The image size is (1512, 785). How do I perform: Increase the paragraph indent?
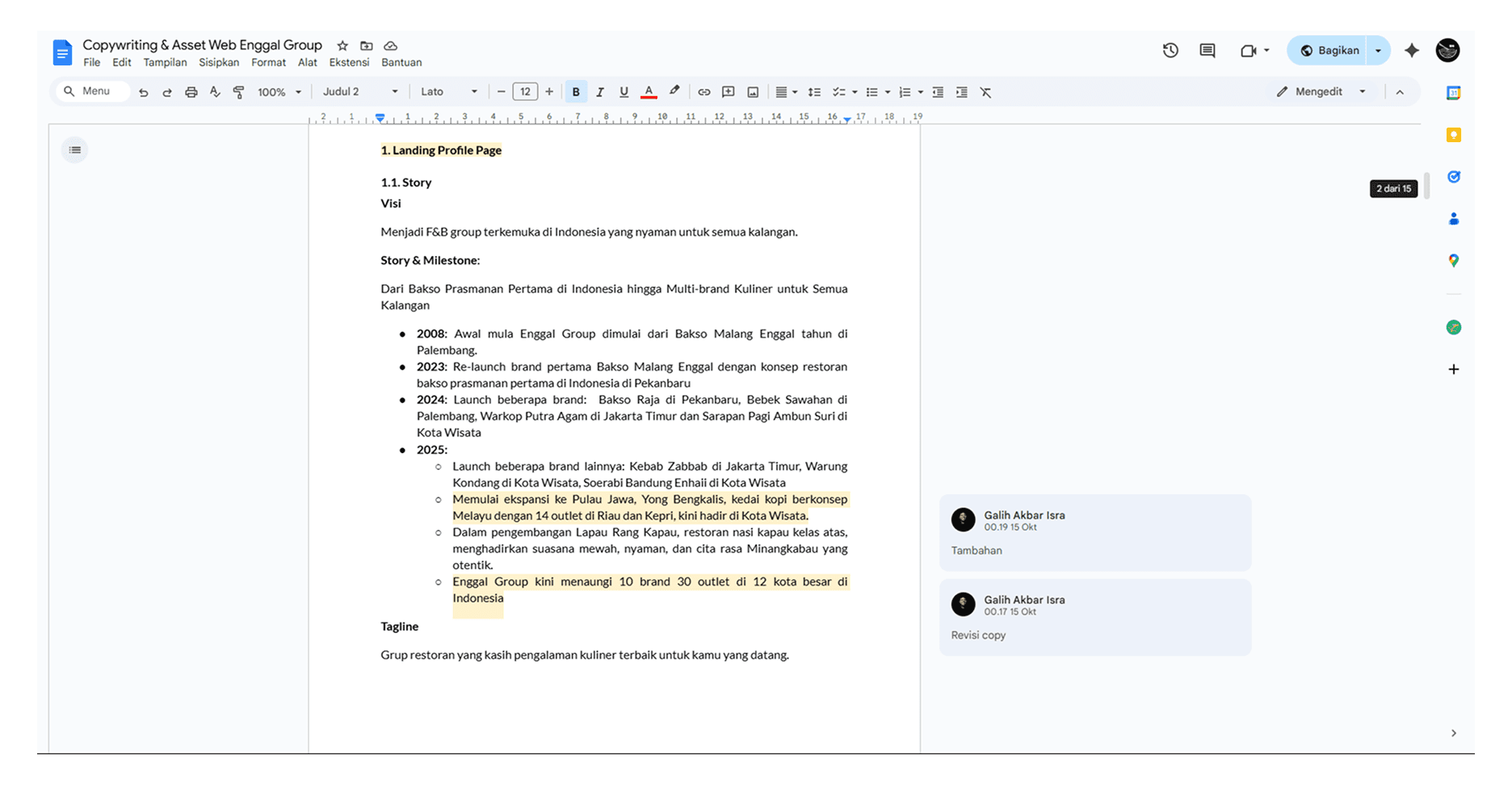961,92
